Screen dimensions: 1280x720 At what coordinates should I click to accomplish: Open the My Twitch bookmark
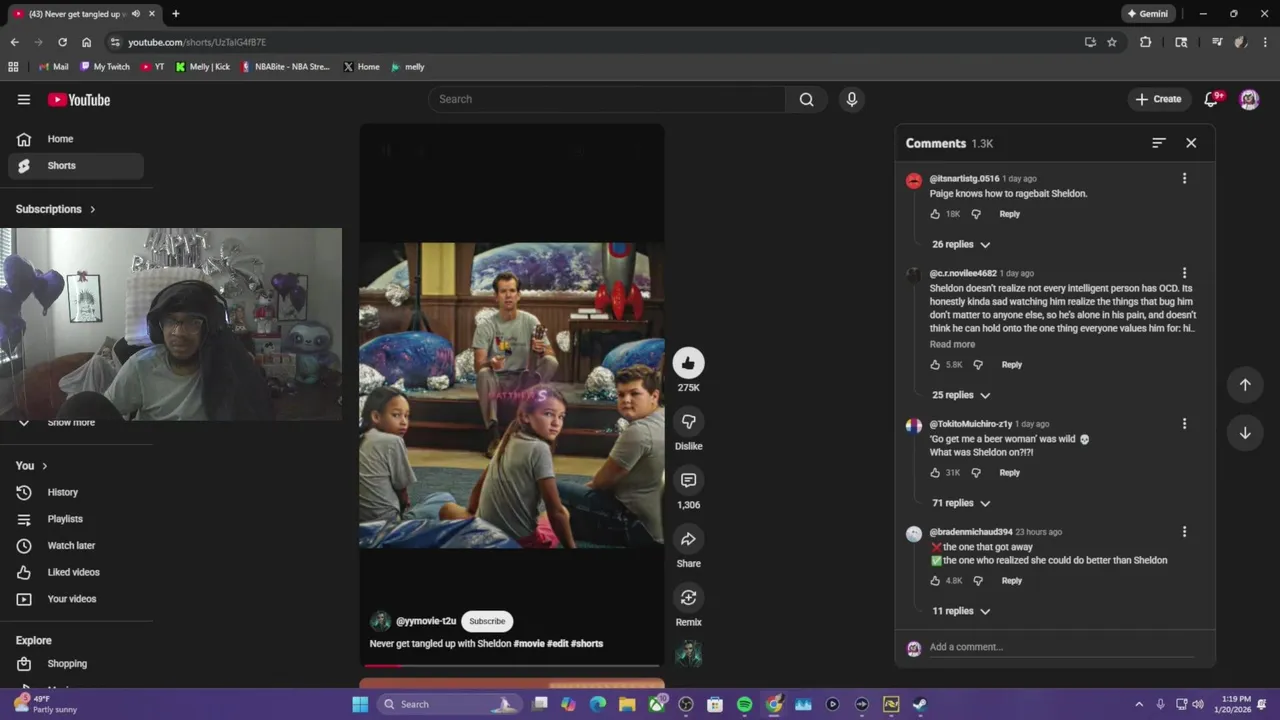coord(105,67)
